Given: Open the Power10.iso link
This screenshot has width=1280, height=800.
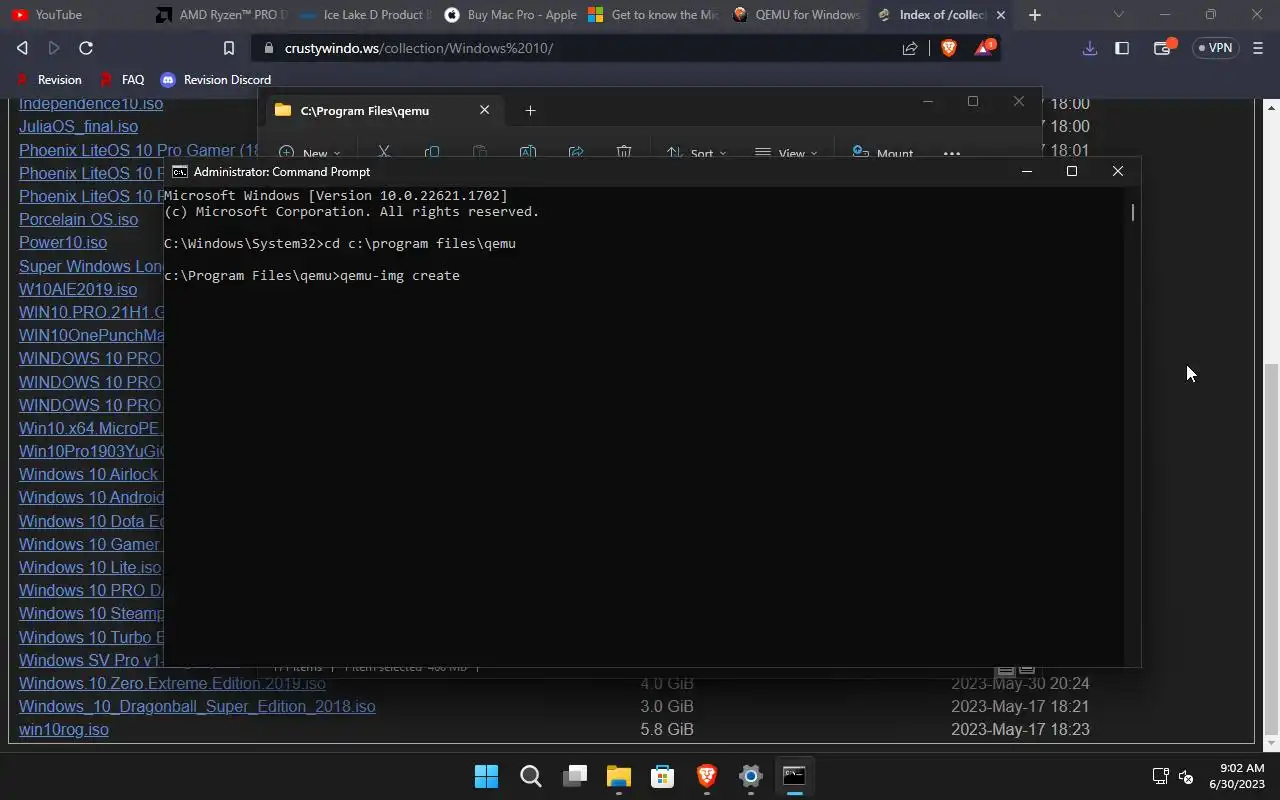Looking at the screenshot, I should (x=63, y=242).
